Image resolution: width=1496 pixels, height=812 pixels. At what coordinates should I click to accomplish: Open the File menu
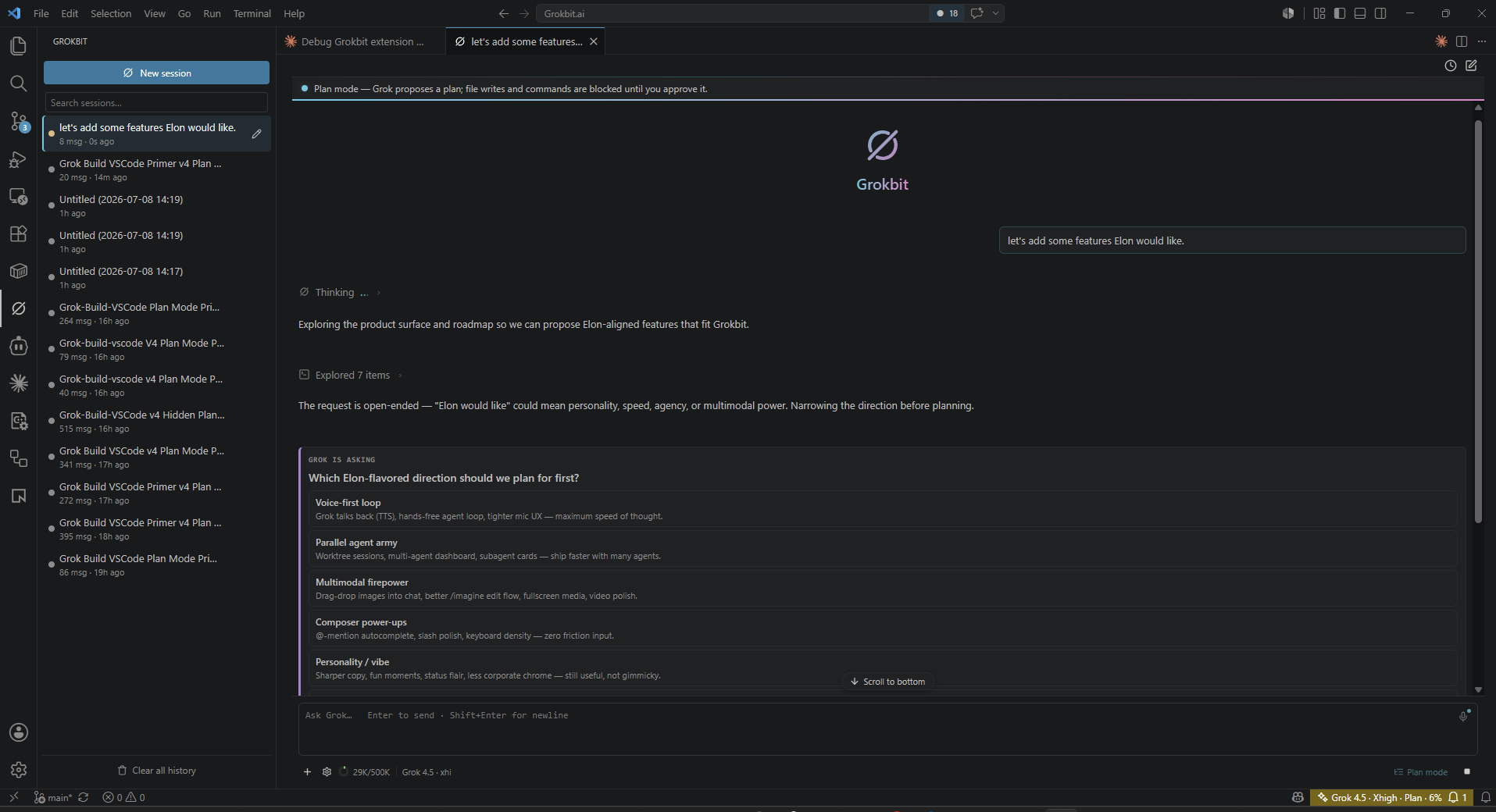pos(41,13)
